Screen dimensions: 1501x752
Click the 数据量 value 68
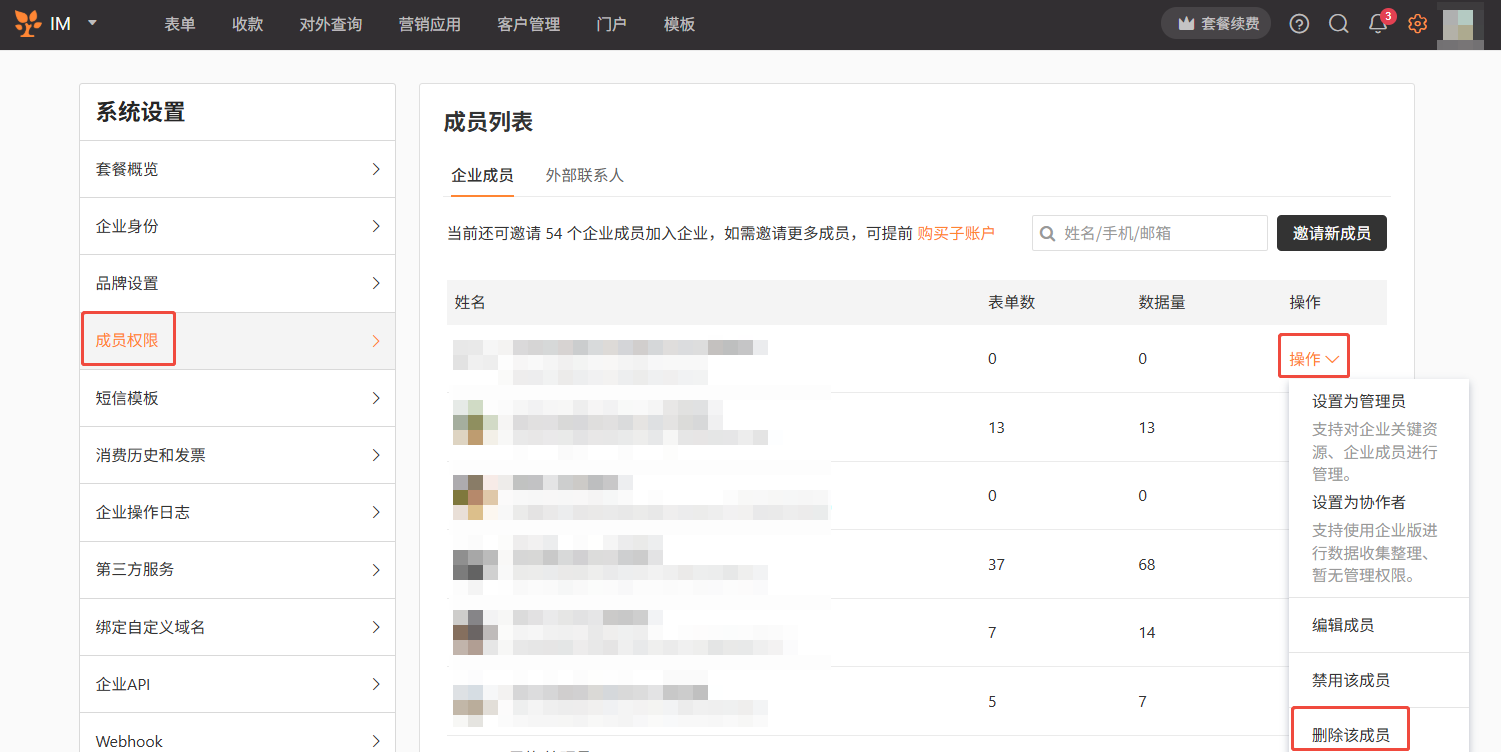[x=1147, y=565]
